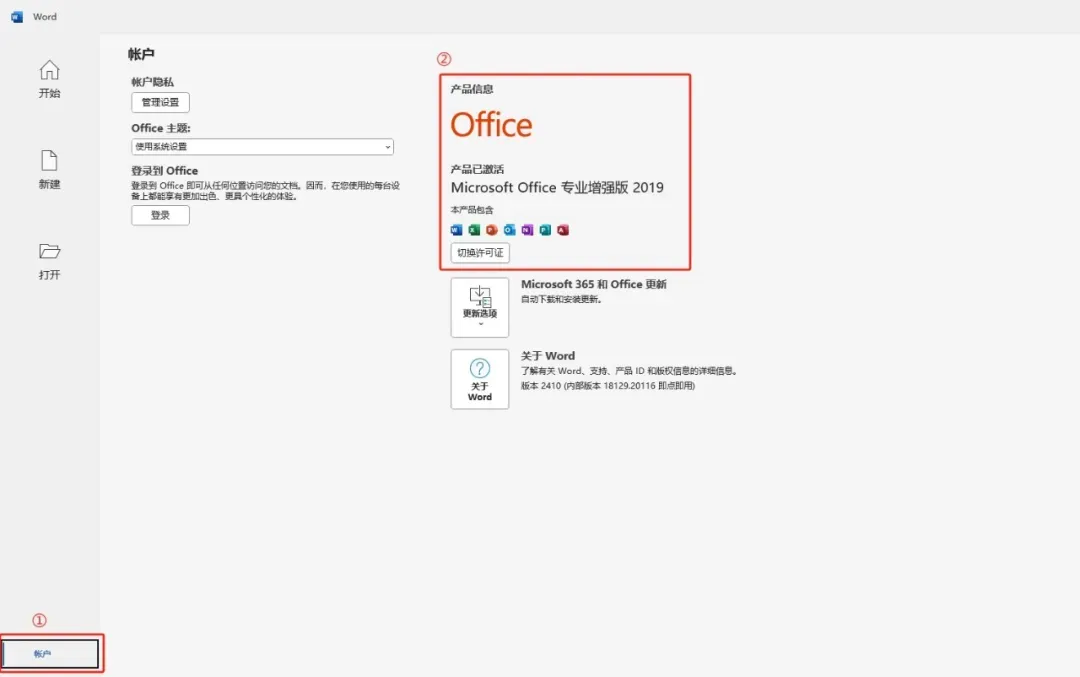Click the 本产品包含 label
This screenshot has width=1080, height=677.
point(472,209)
